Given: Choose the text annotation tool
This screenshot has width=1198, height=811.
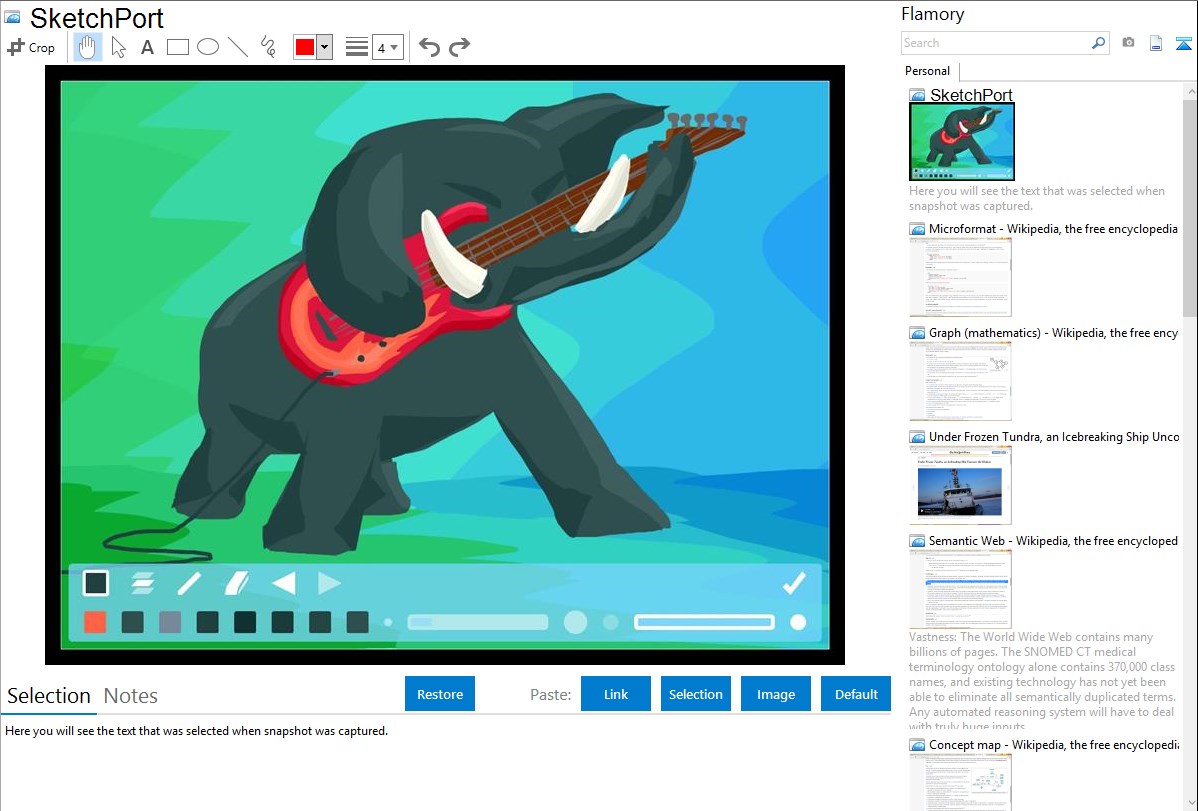Looking at the screenshot, I should tap(147, 47).
